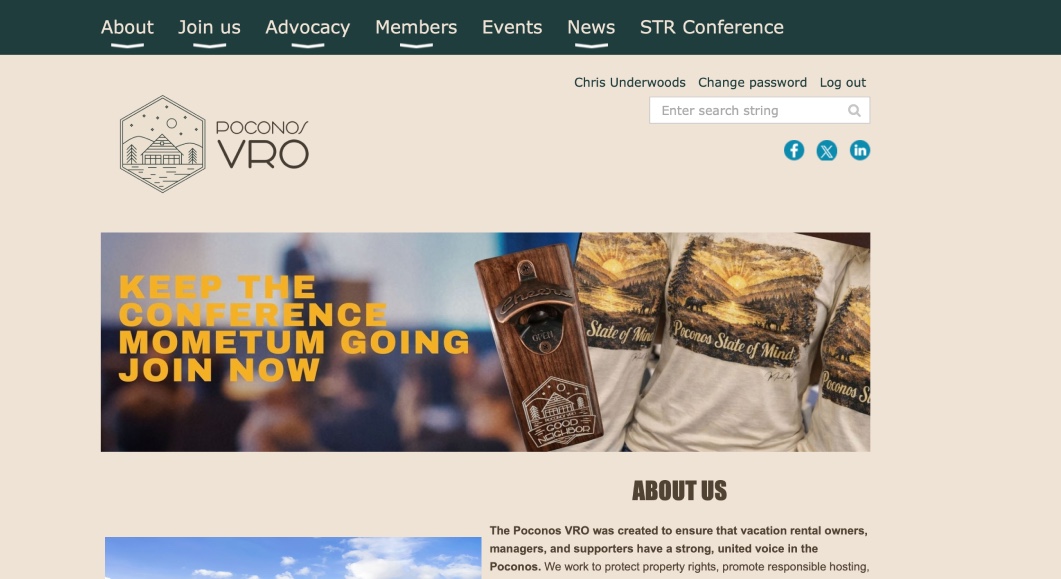This screenshot has height=579, width=1061.
Task: Click the Poconos VRO hexagon logo
Action: [162, 143]
